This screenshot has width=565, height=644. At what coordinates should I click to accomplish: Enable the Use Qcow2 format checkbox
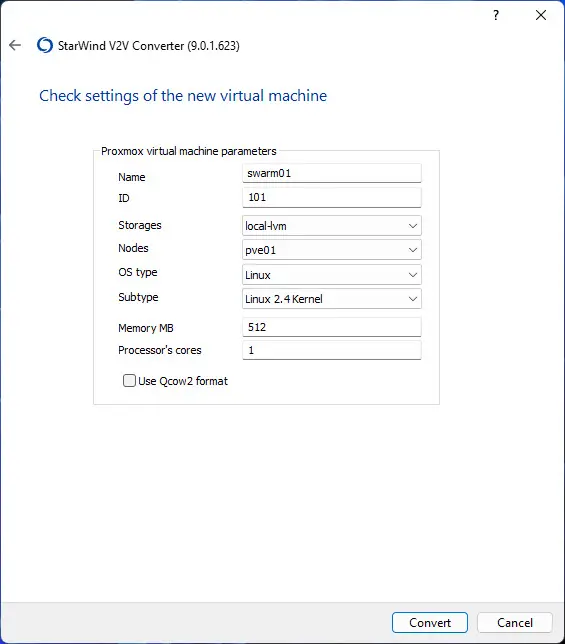tap(129, 381)
